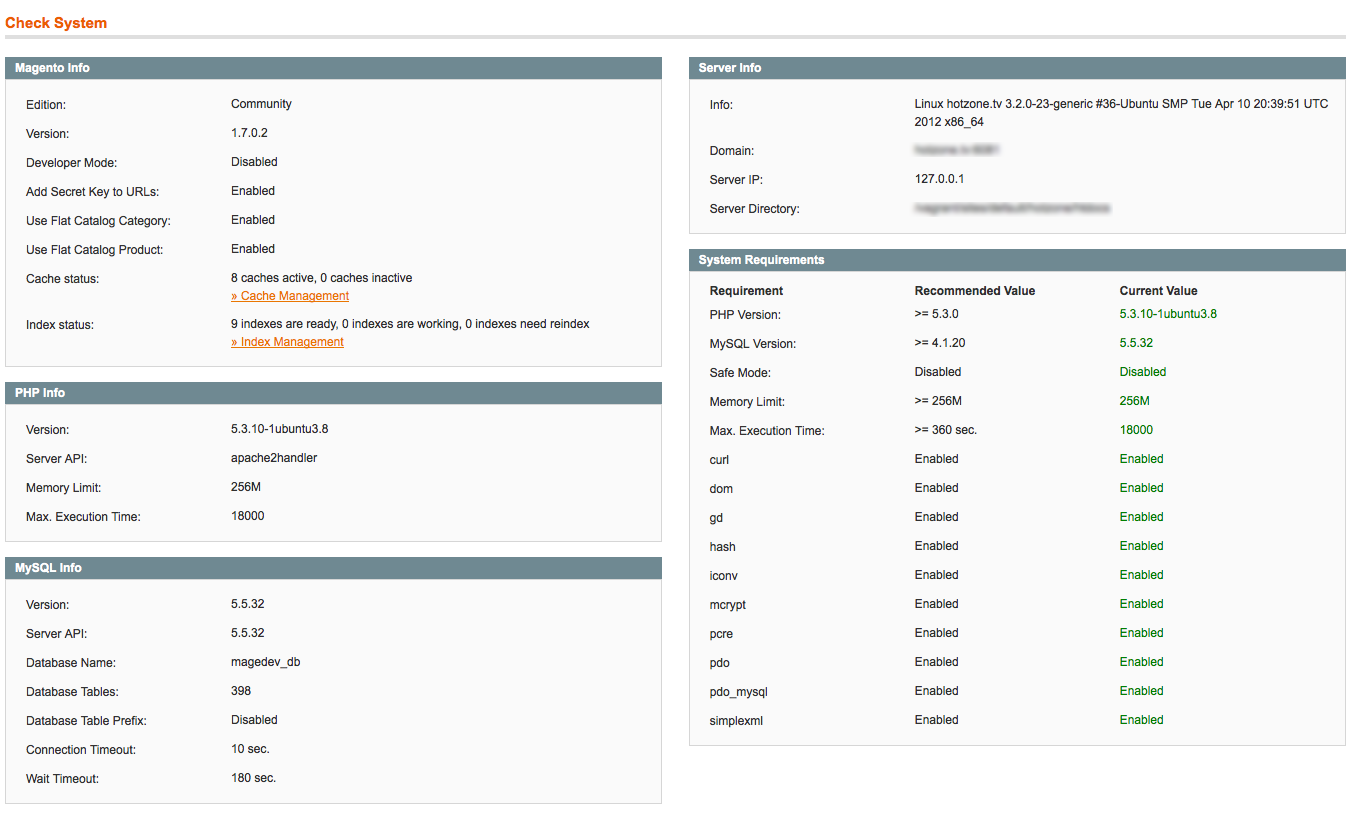Click green 18000 current execution time
1355x820 pixels.
pos(1136,430)
